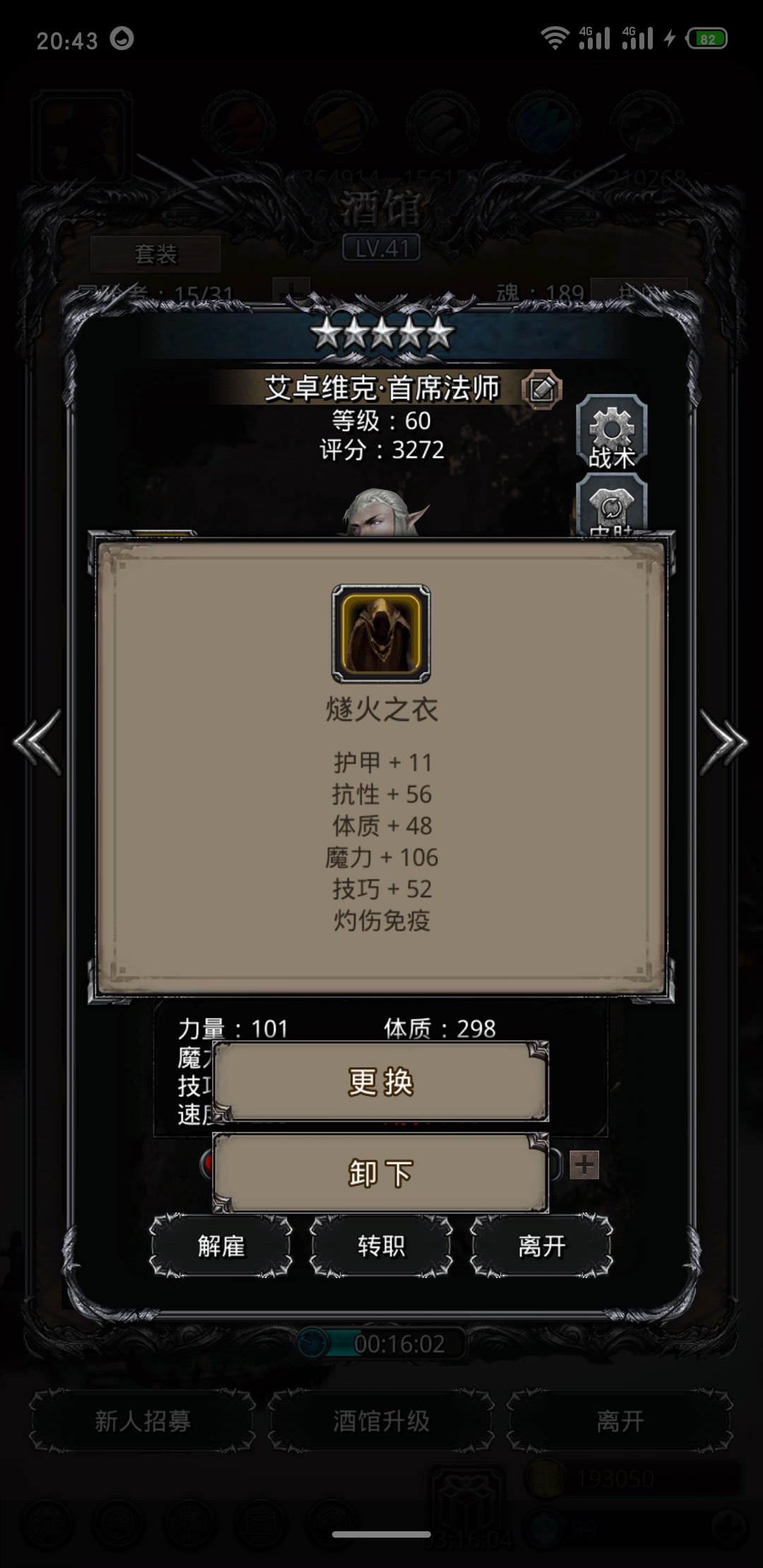
Task: Click the five-star rating row
Action: coord(382,333)
